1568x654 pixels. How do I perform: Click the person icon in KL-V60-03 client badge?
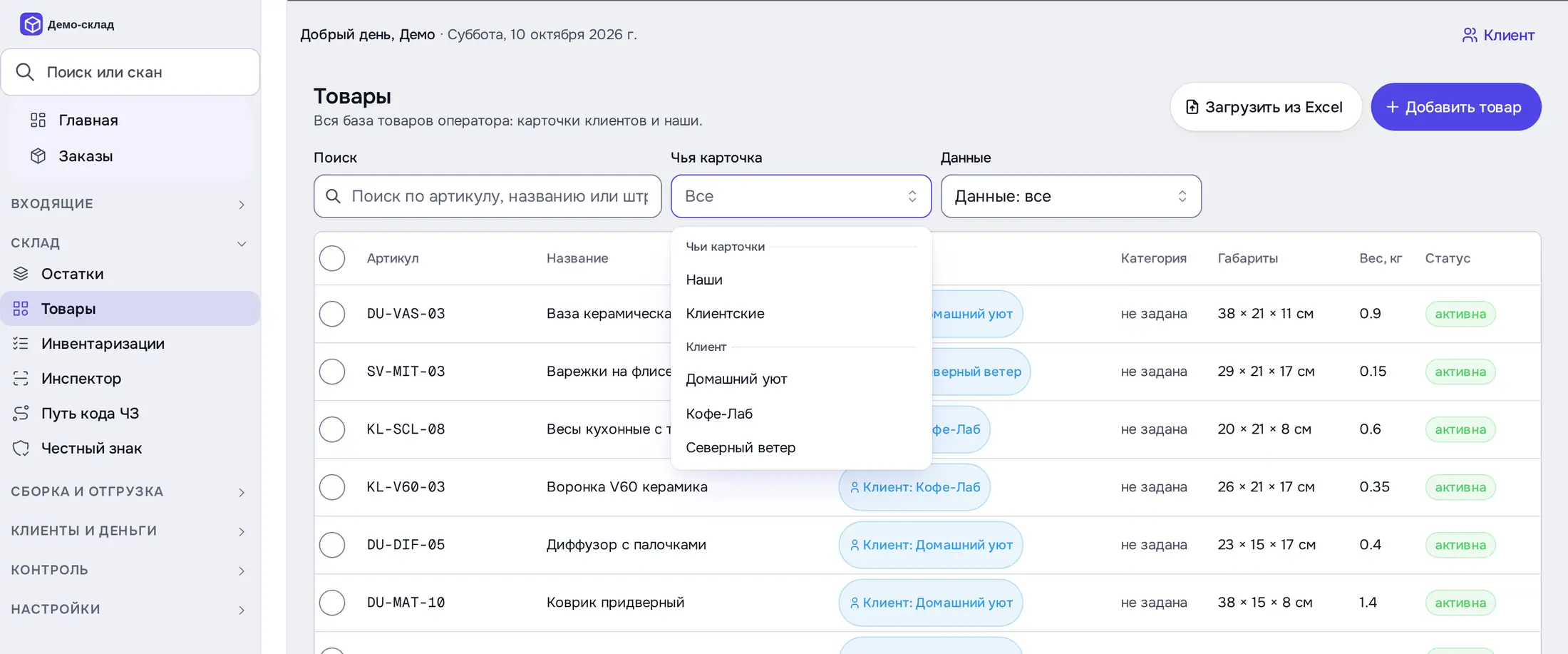coord(855,487)
